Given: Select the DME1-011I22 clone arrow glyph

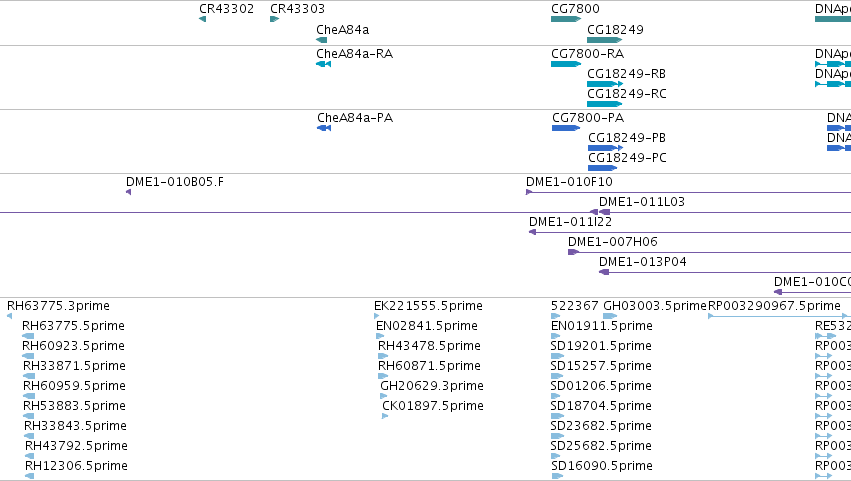Looking at the screenshot, I should (x=532, y=232).
